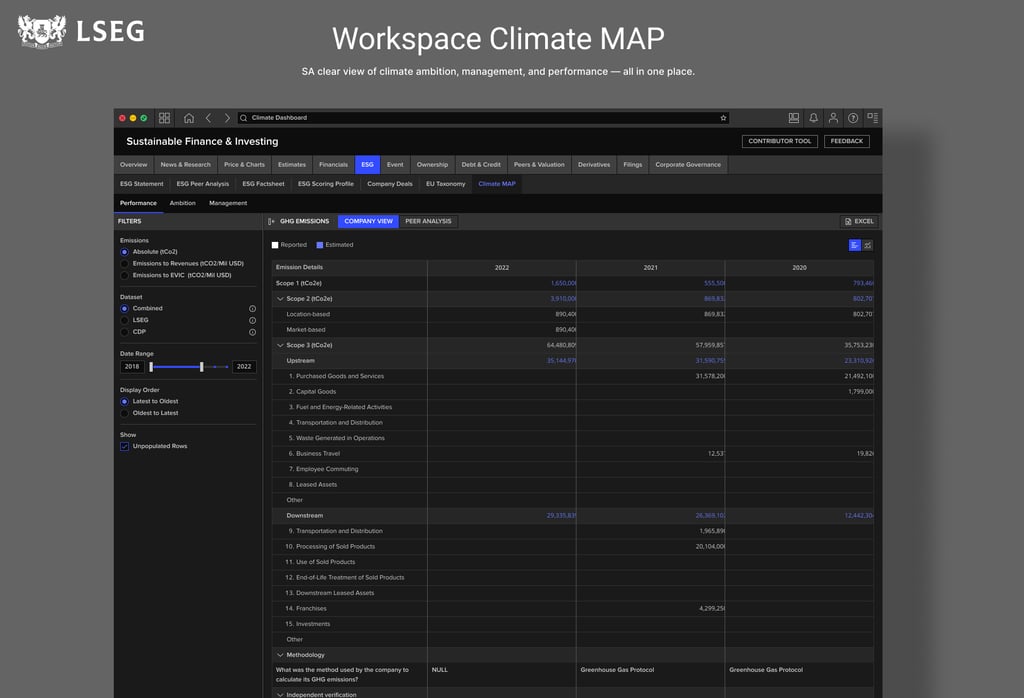The height and width of the screenshot is (698, 1024).
Task: Click the right handle of date range slider
Action: click(202, 367)
